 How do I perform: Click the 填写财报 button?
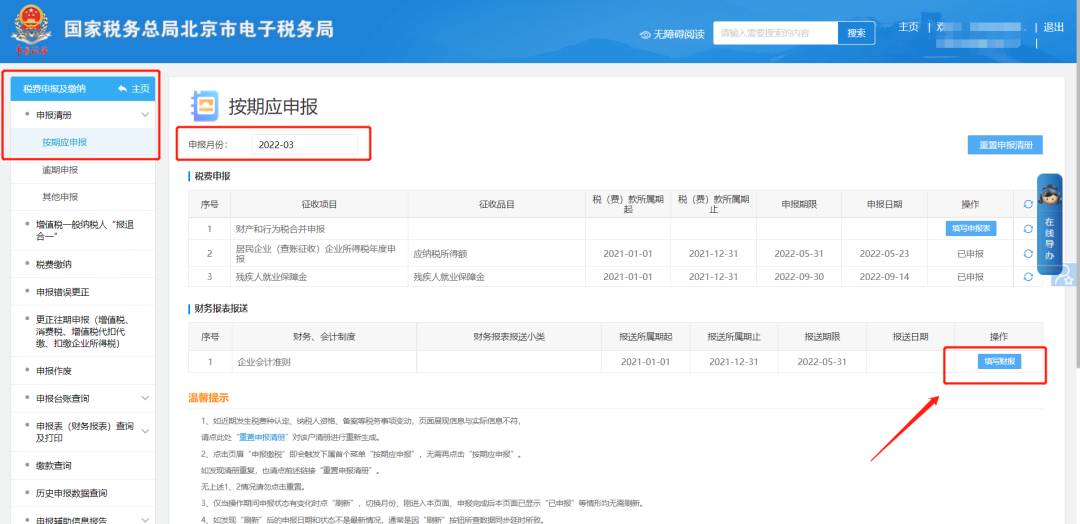click(999, 362)
